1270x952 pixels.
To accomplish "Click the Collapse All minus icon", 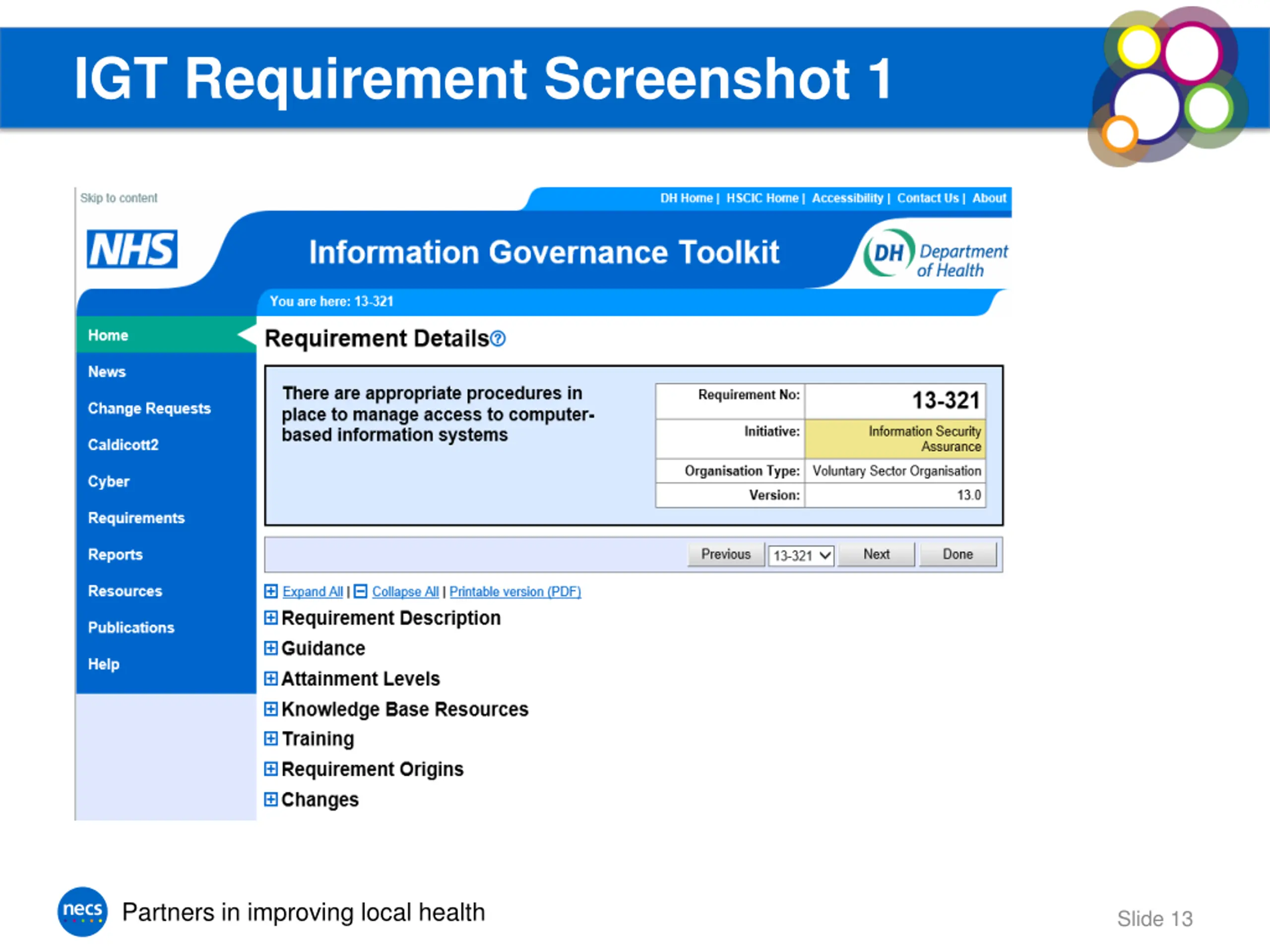I will click(x=361, y=591).
